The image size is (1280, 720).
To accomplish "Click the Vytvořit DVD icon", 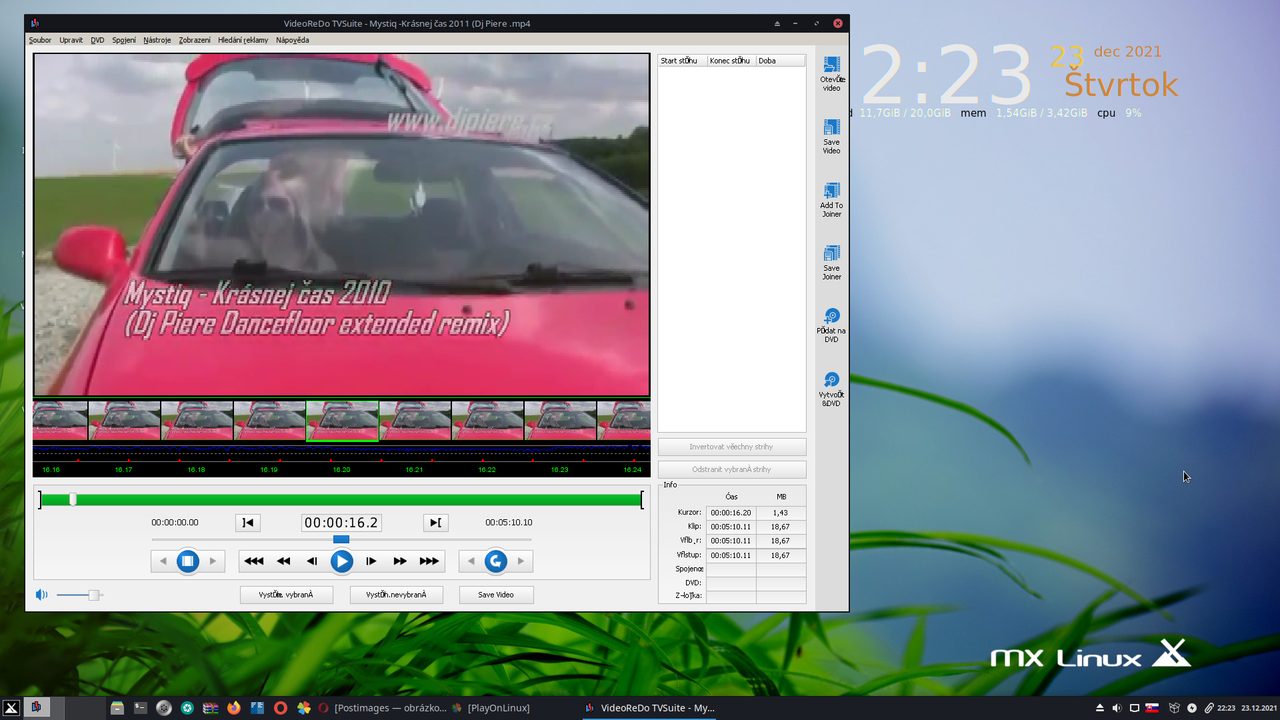I will (x=831, y=380).
